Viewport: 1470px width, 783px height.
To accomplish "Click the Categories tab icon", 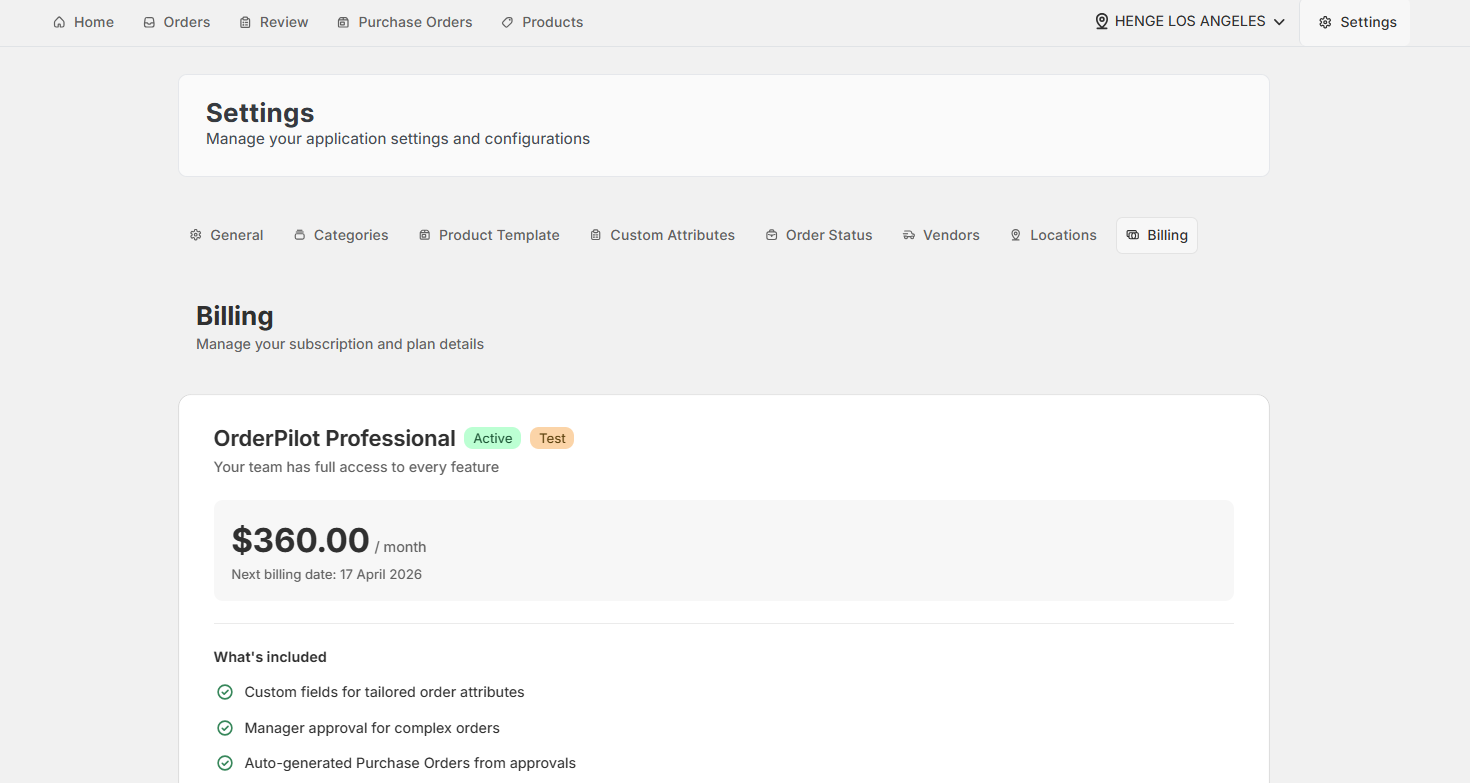I will coord(299,235).
